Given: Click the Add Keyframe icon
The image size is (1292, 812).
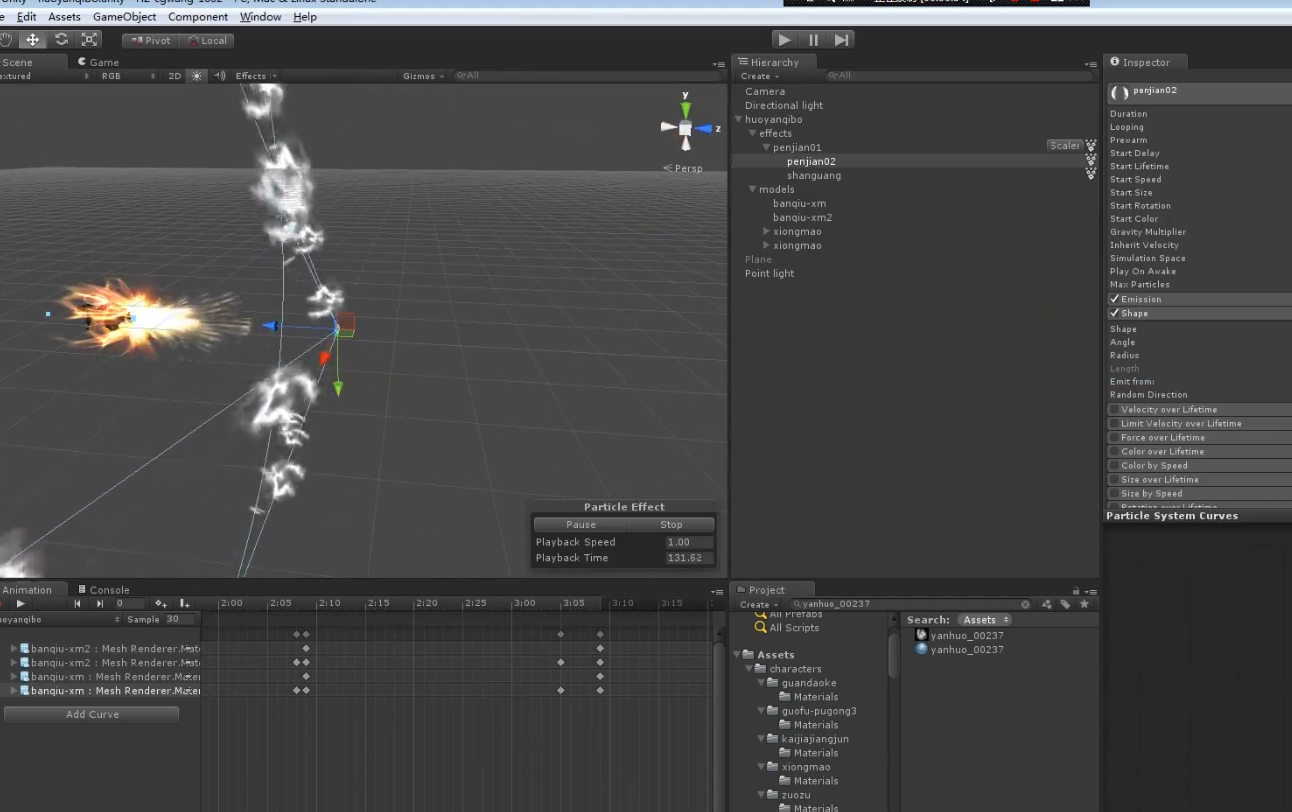Looking at the screenshot, I should (x=161, y=604).
